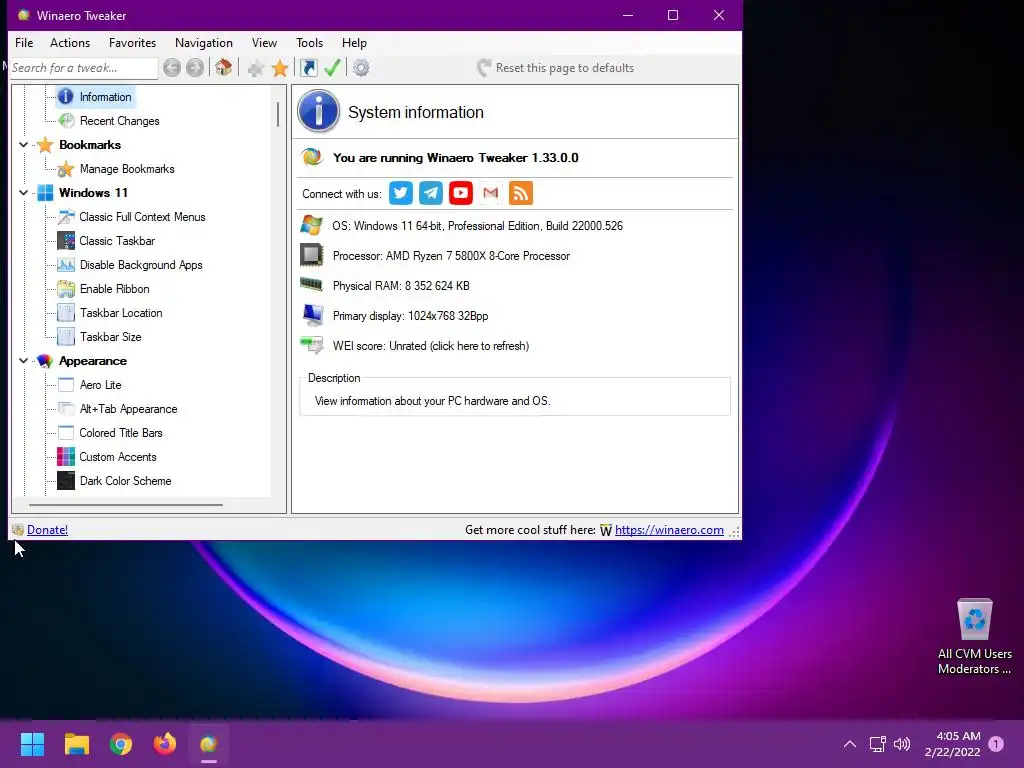1024x768 pixels.
Task: Open settings via the gear toolbar icon
Action: coord(361,68)
